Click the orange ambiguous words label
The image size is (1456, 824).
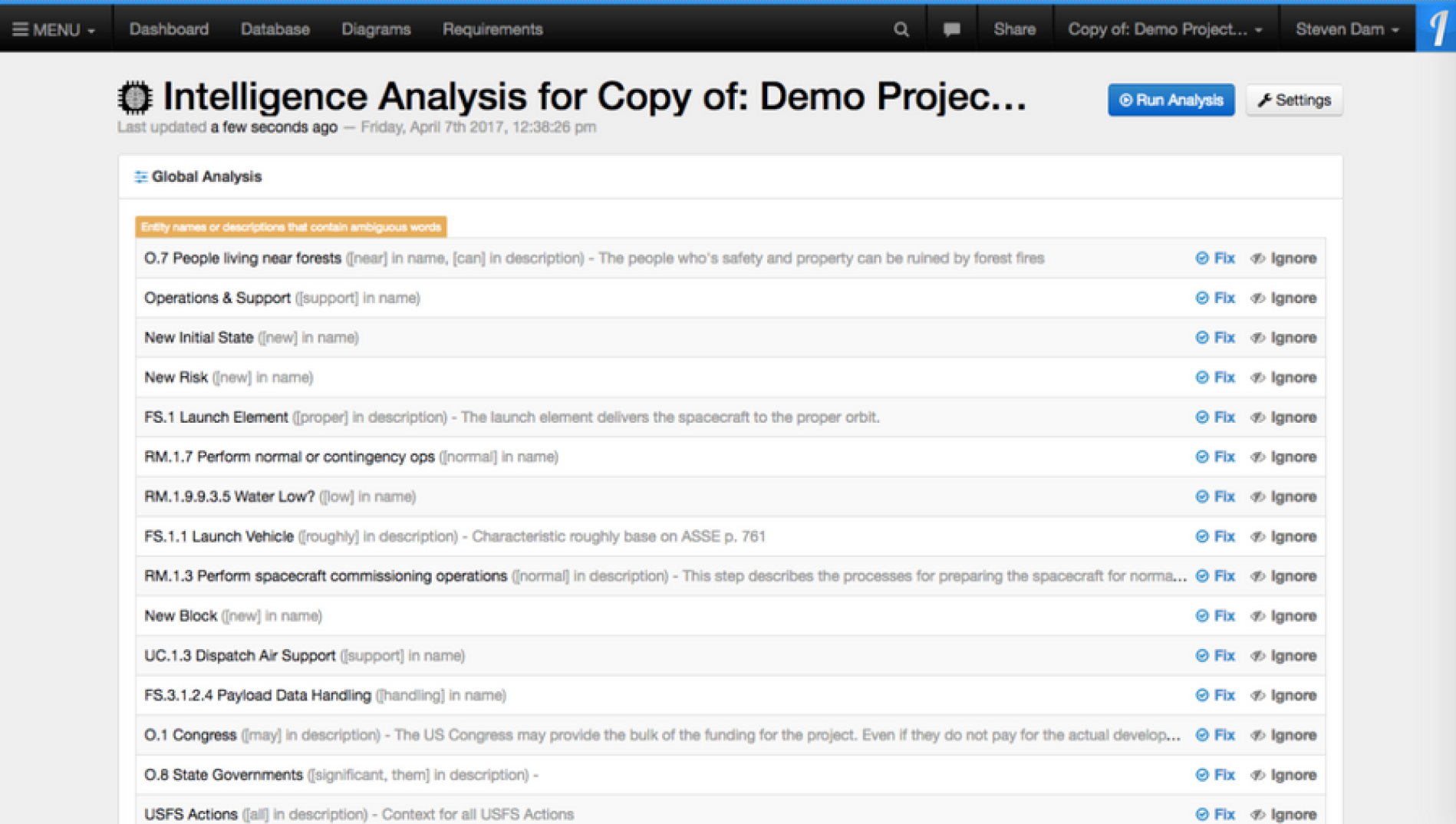coord(291,227)
